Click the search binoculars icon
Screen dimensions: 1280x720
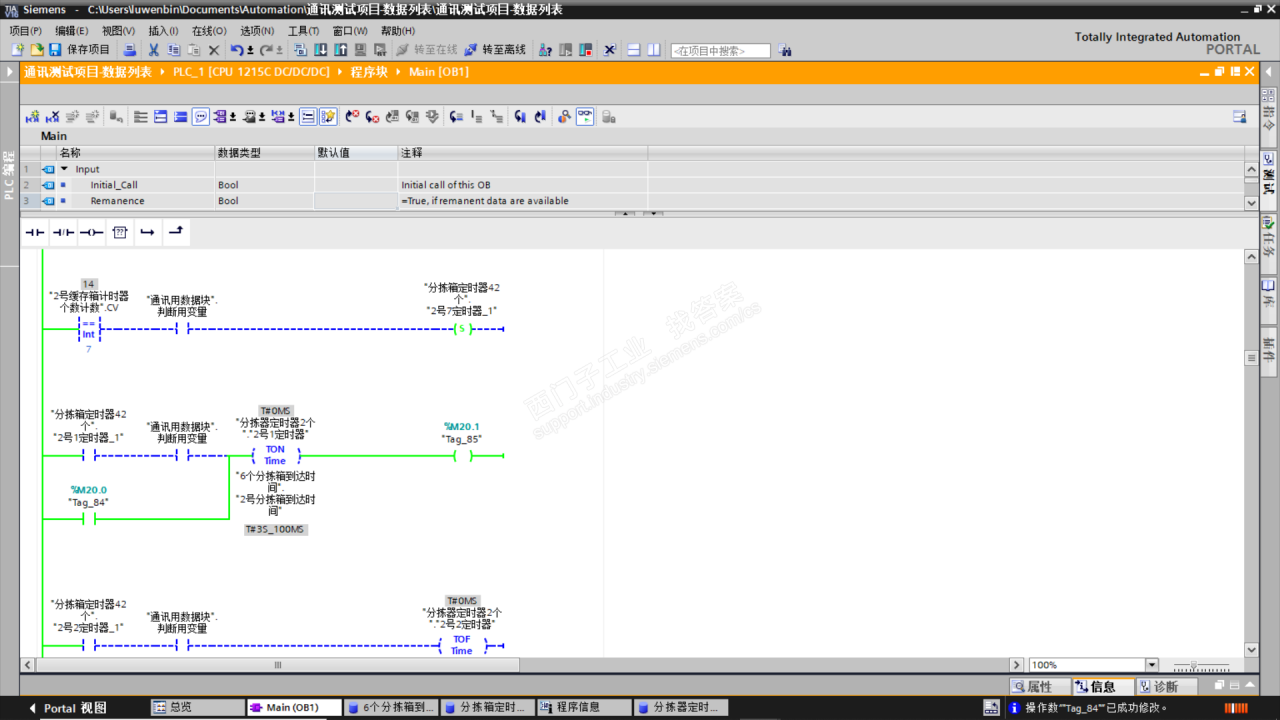pos(785,50)
